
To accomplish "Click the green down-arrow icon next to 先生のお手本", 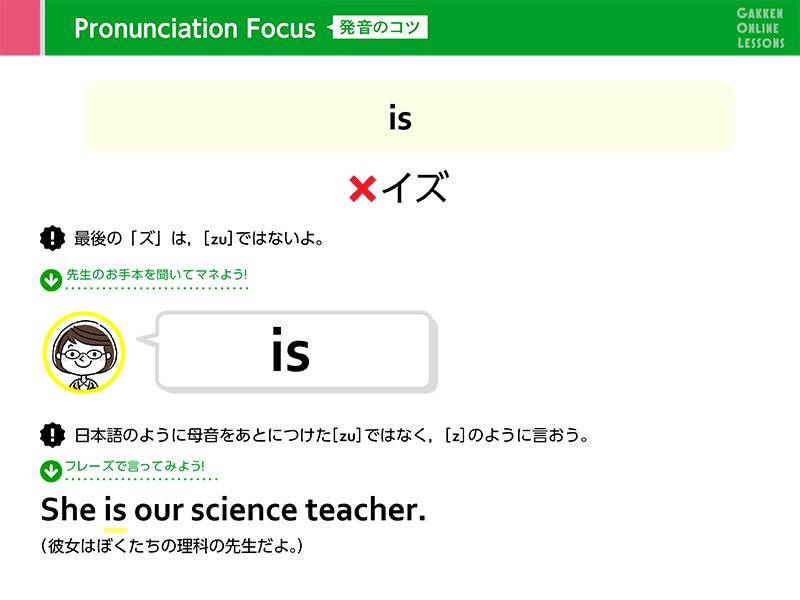I will (x=51, y=280).
